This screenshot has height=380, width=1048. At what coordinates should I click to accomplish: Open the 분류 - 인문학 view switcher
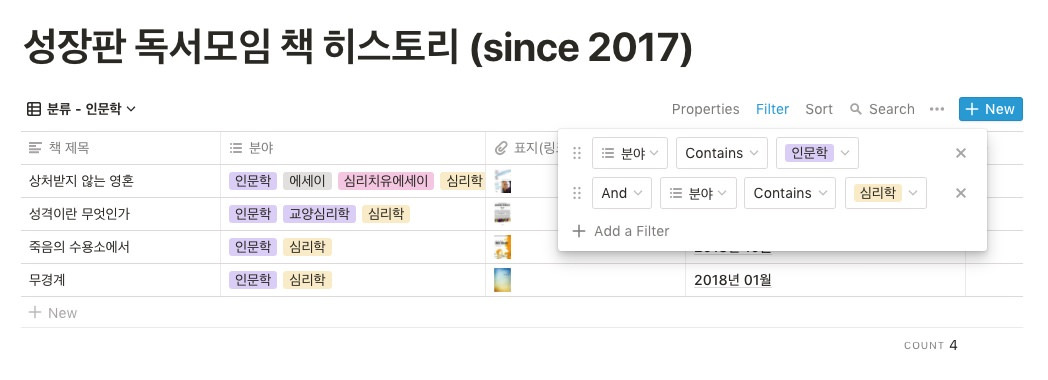(x=81, y=109)
